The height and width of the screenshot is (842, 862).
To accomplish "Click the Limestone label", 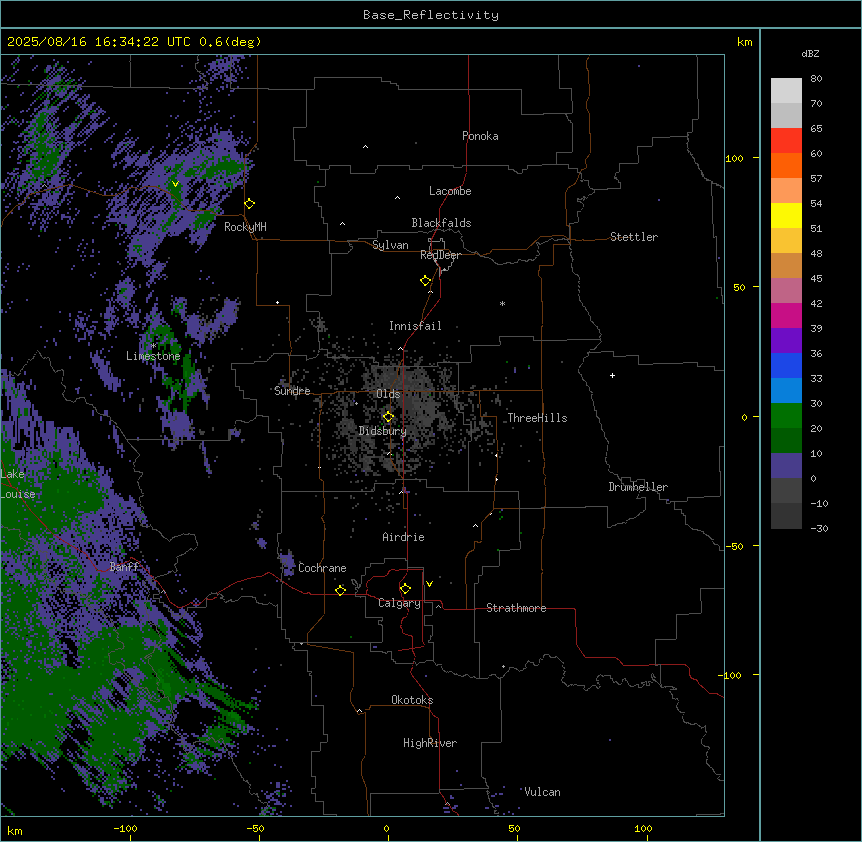I will pos(153,356).
